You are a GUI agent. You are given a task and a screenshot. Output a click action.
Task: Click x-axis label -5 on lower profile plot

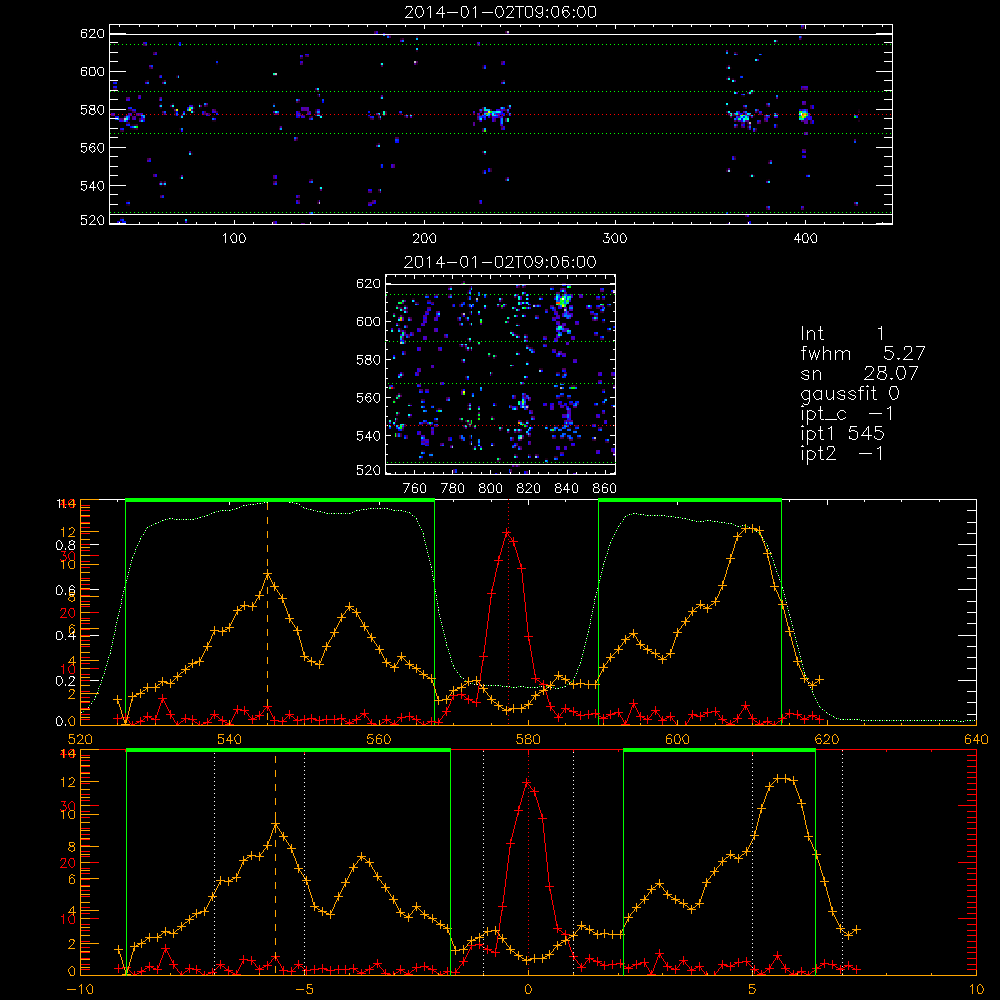[305, 990]
